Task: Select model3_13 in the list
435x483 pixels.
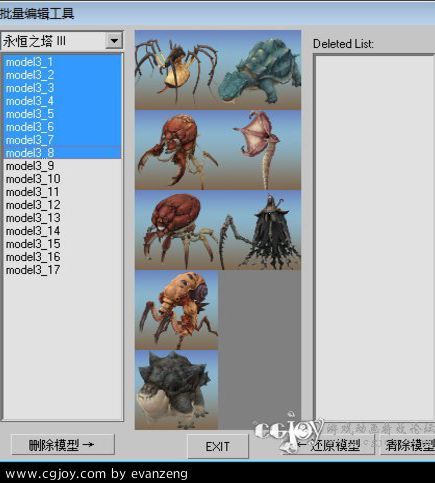Action: point(62,218)
